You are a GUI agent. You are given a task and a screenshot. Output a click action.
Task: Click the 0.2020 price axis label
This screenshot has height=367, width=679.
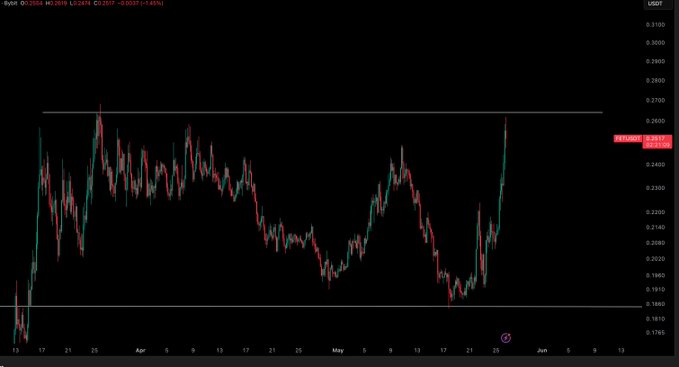point(655,259)
